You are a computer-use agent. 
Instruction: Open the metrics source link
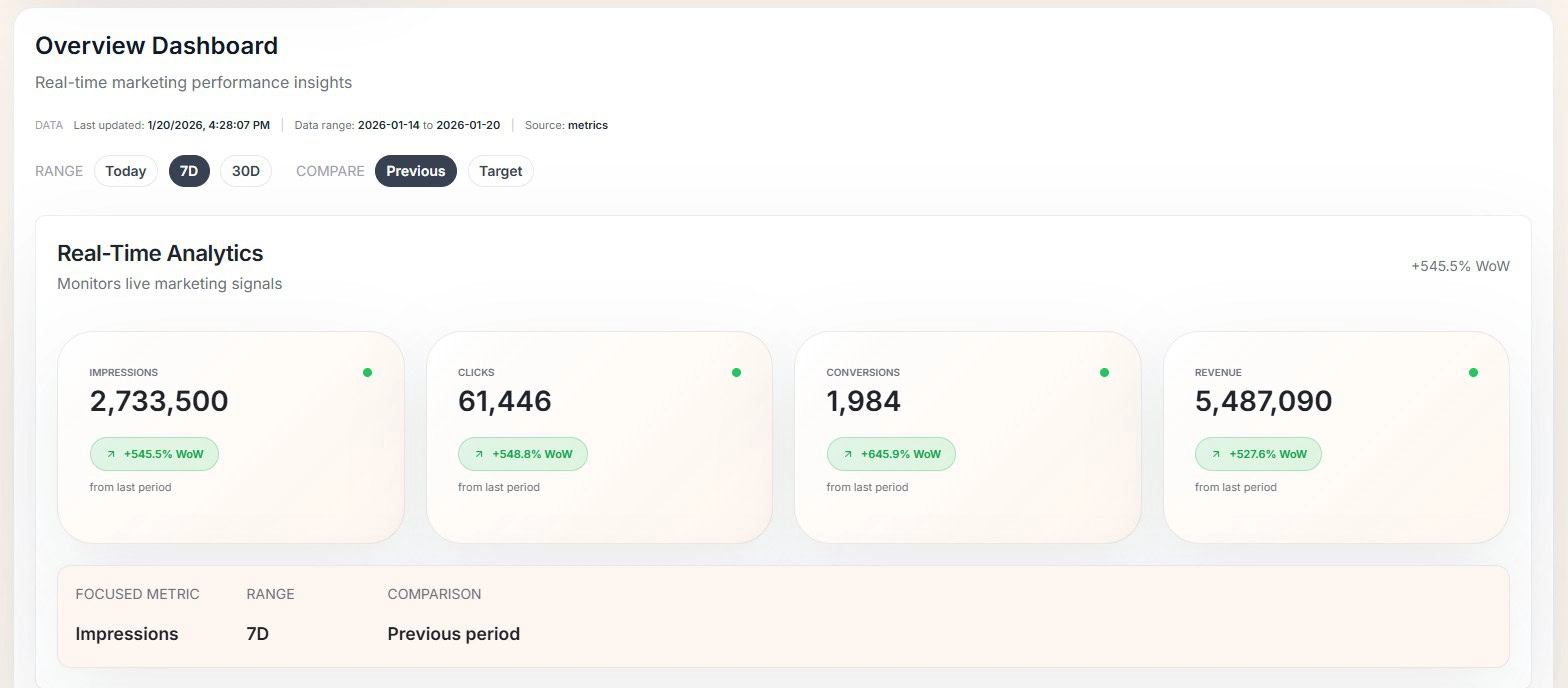(588, 125)
